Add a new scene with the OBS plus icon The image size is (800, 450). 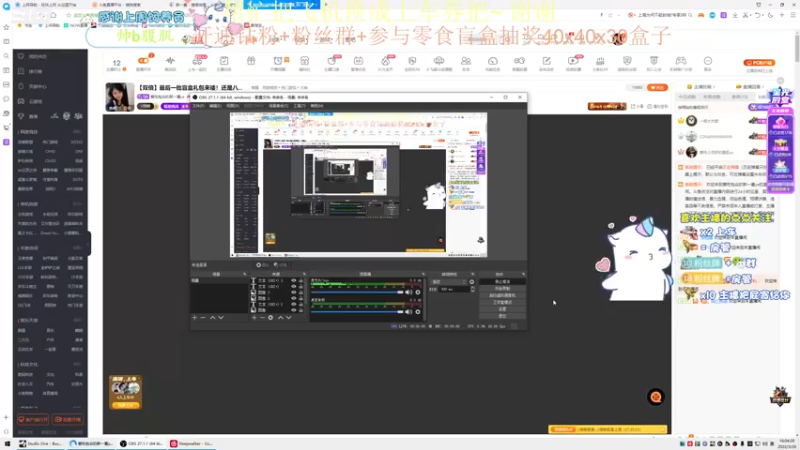click(194, 317)
